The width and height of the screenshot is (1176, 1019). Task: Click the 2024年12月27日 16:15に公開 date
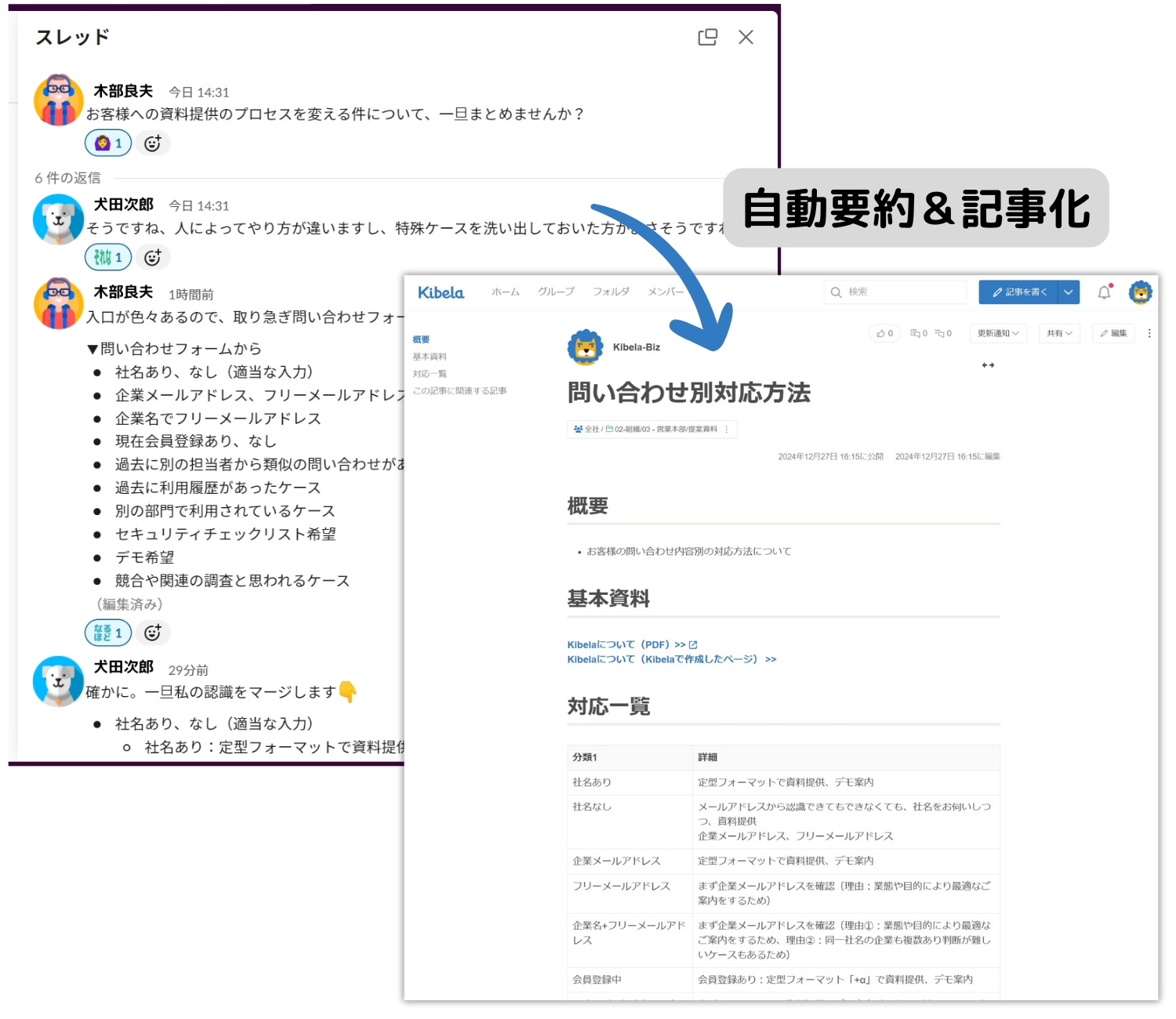pyautogui.click(x=830, y=456)
